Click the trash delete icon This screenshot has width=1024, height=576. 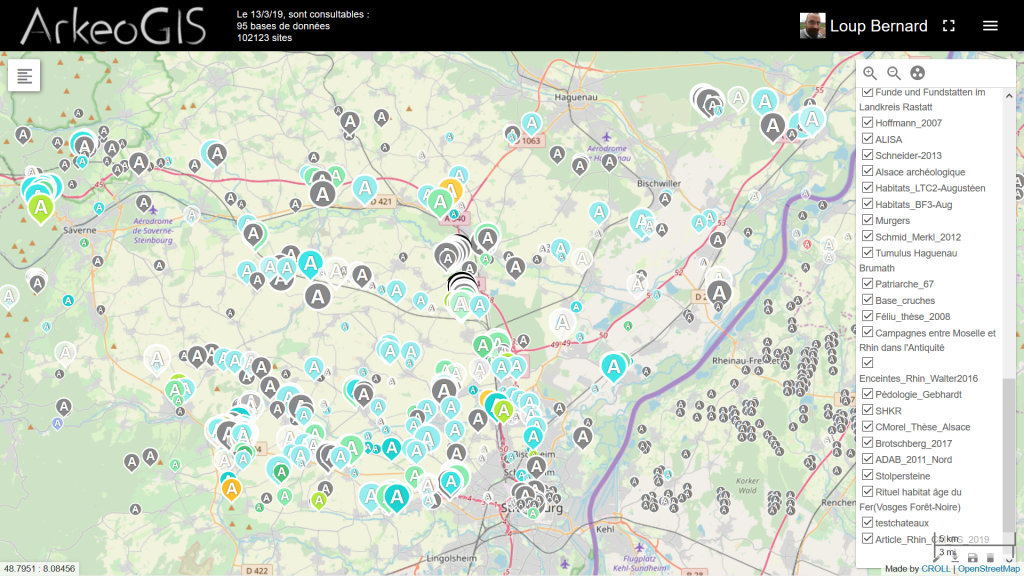990,558
